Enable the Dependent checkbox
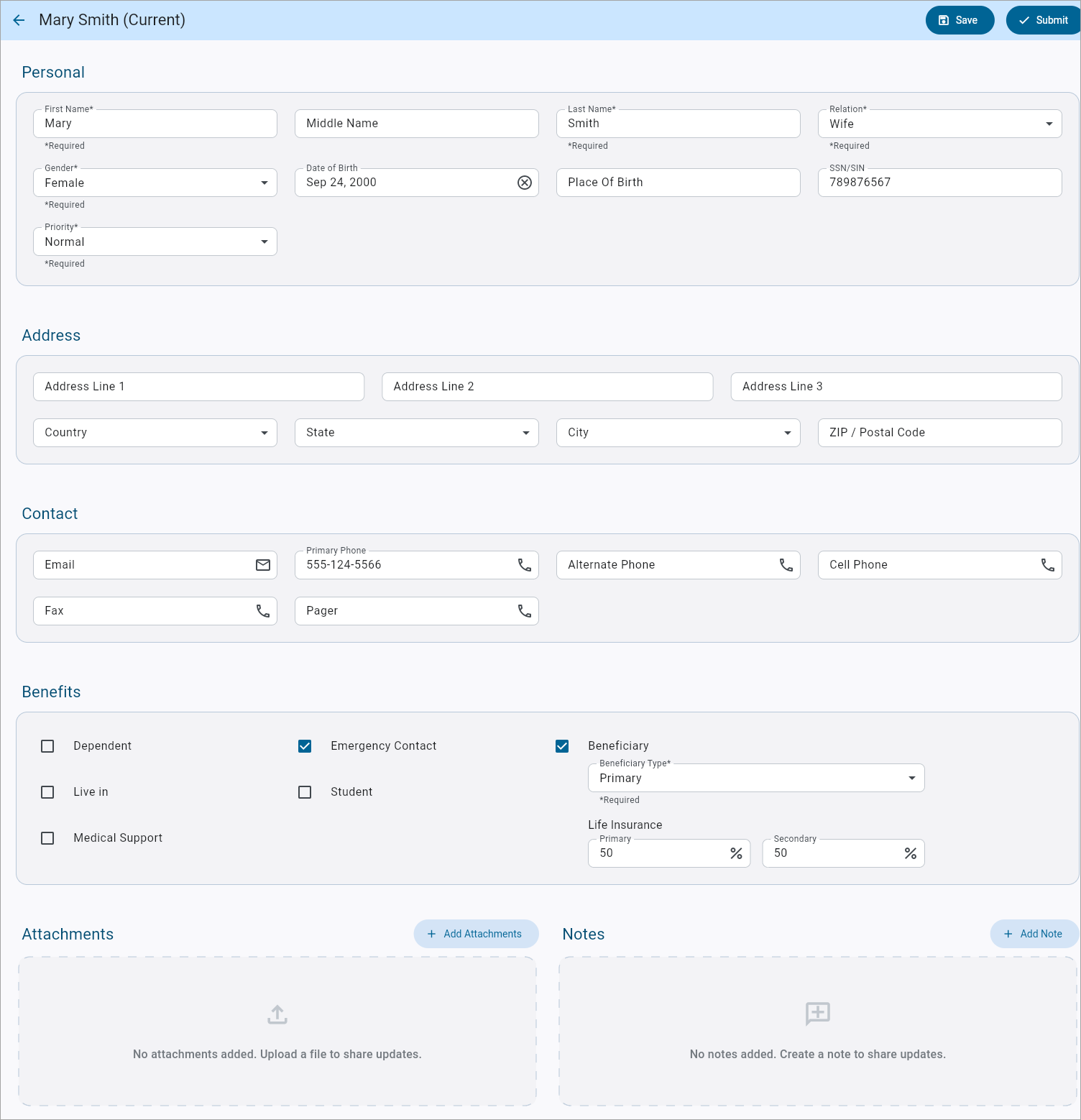The height and width of the screenshot is (1120, 1081). coord(47,746)
